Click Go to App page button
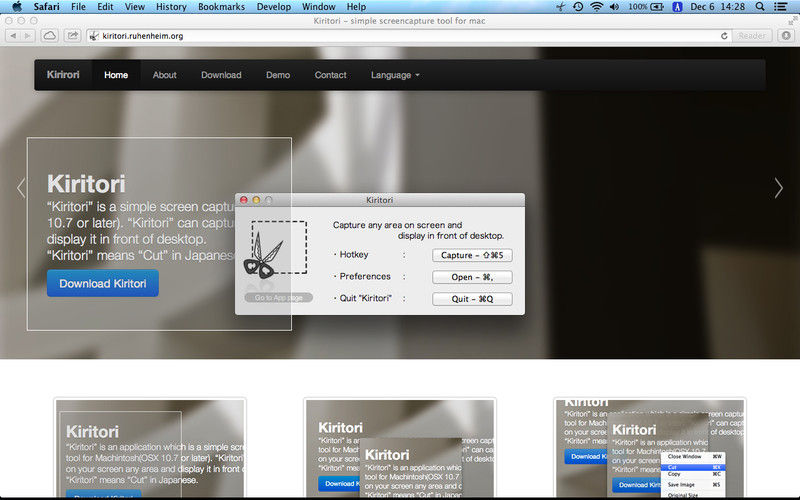This screenshot has width=800, height=500. [x=279, y=297]
